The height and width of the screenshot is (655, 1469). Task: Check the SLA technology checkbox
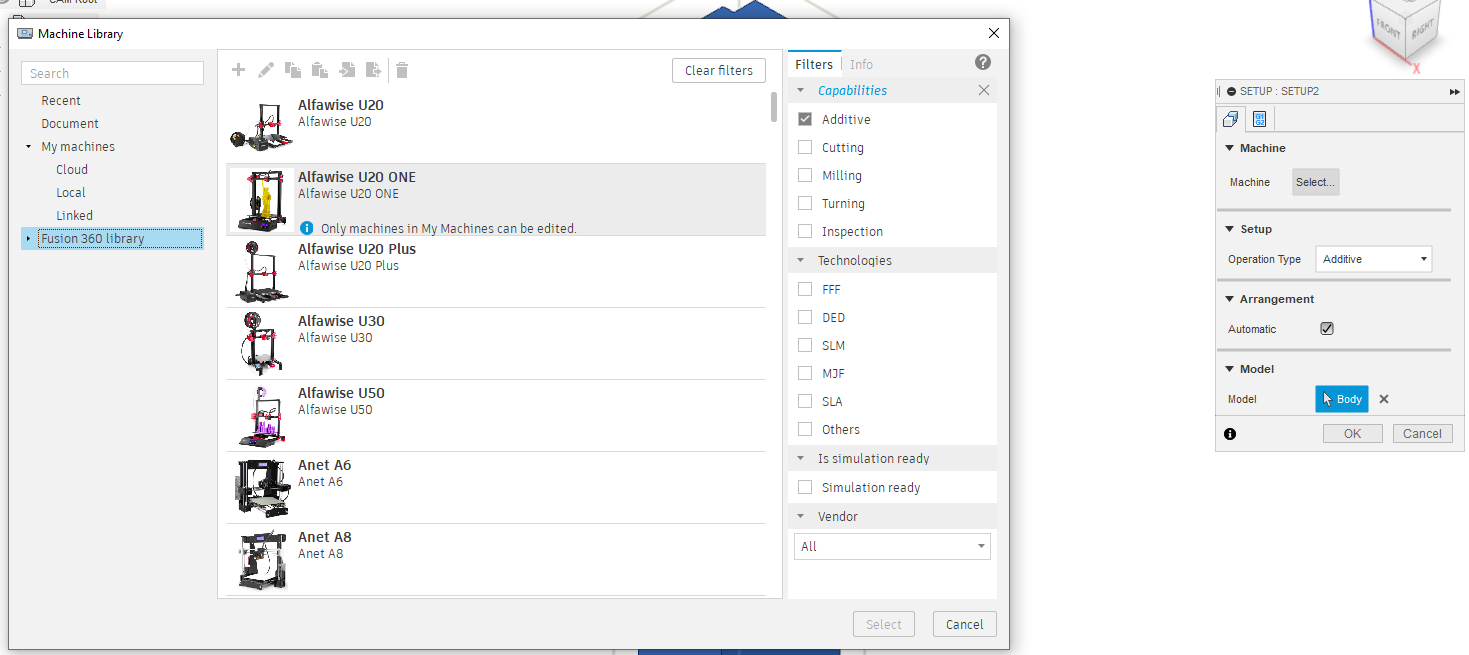tap(805, 401)
